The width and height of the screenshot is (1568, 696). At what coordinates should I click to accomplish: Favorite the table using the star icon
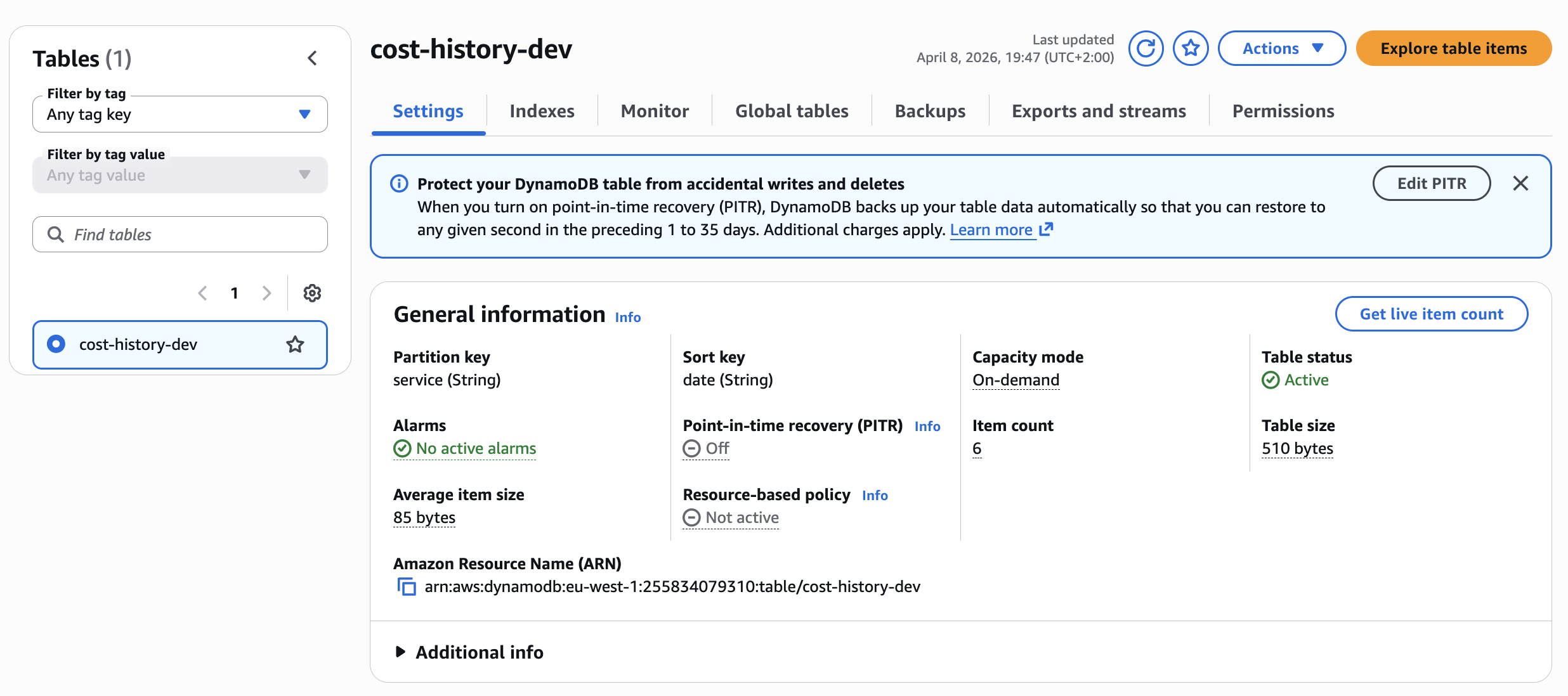pyautogui.click(x=1191, y=48)
